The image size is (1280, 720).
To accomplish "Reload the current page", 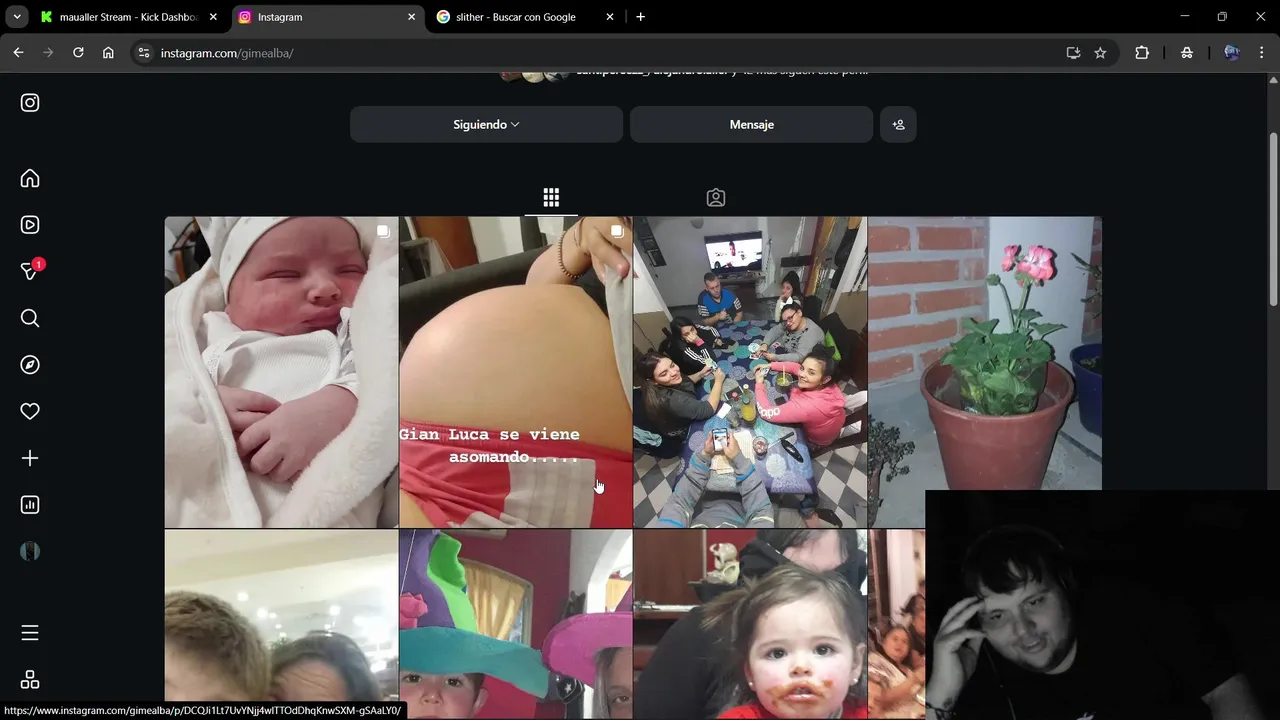I will click(78, 53).
